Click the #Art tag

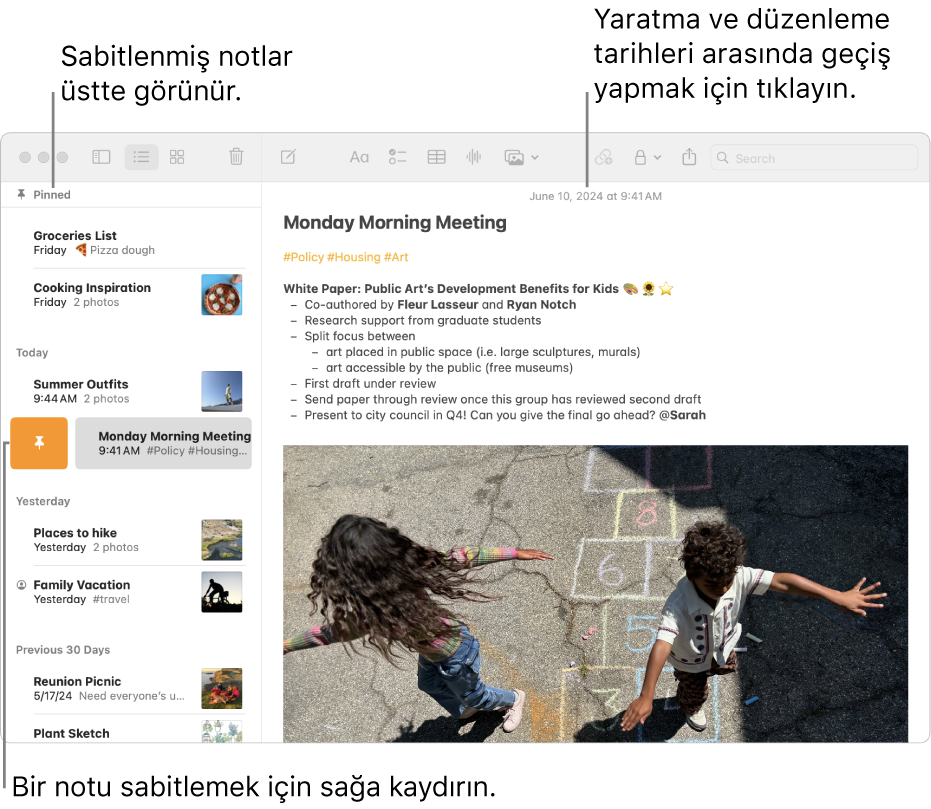pyautogui.click(x=396, y=257)
